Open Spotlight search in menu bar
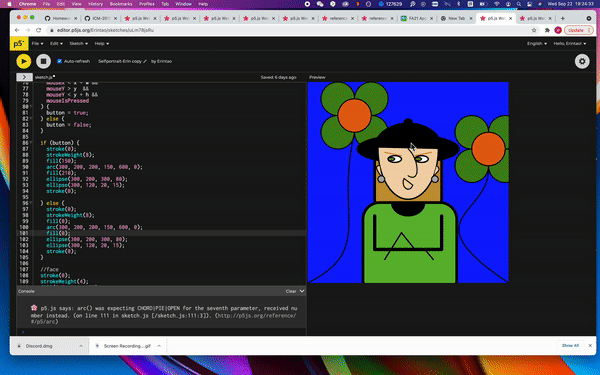The width and height of the screenshot is (600, 375). click(x=518, y=4)
